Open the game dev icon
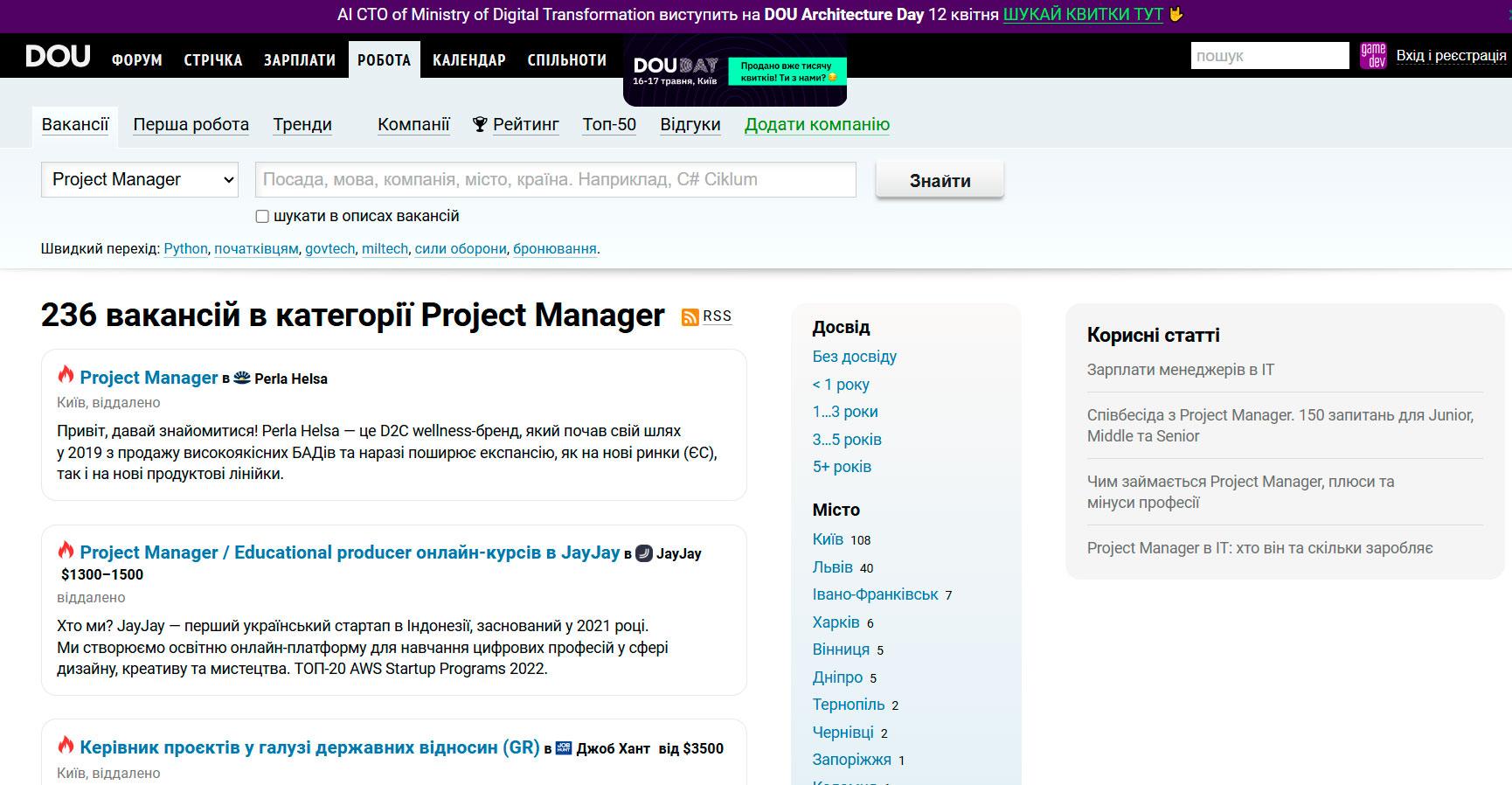 1373,56
